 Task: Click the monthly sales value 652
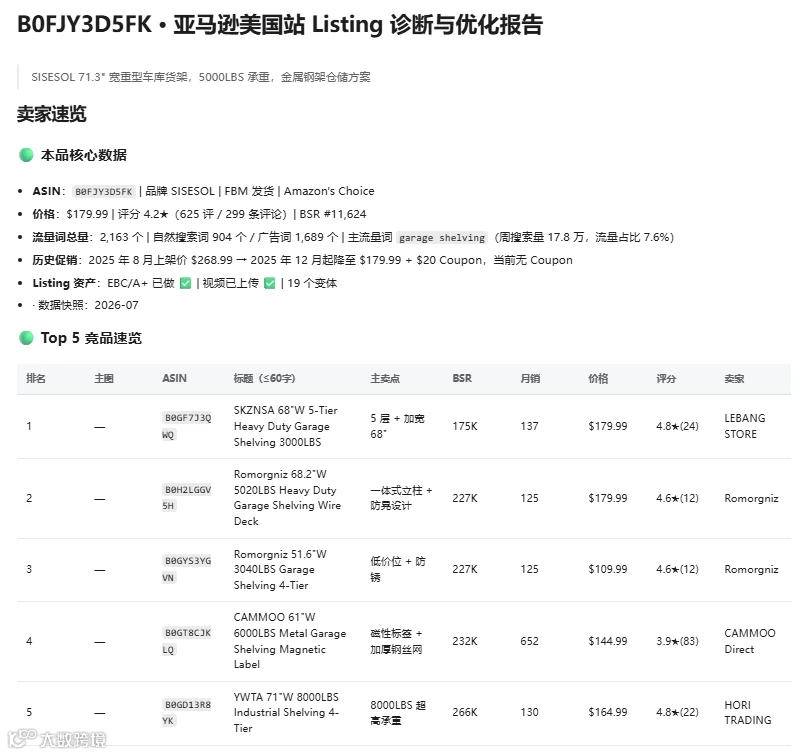(529, 641)
